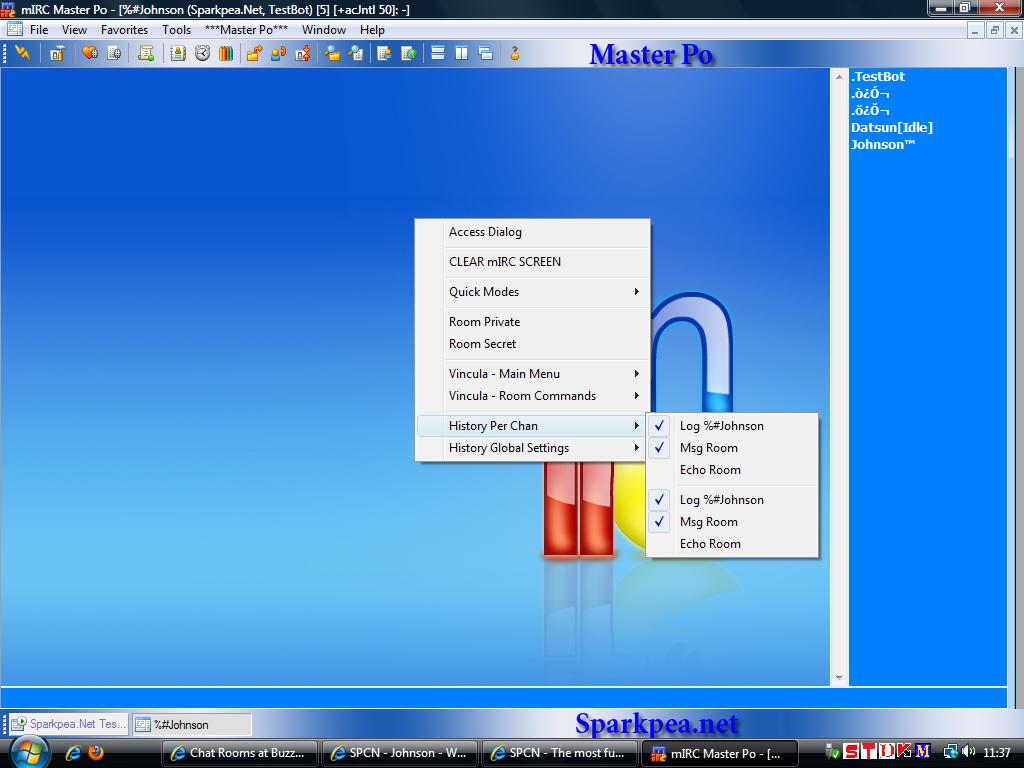
Task: Open the Address Book toolbar icon
Action: click(178, 53)
